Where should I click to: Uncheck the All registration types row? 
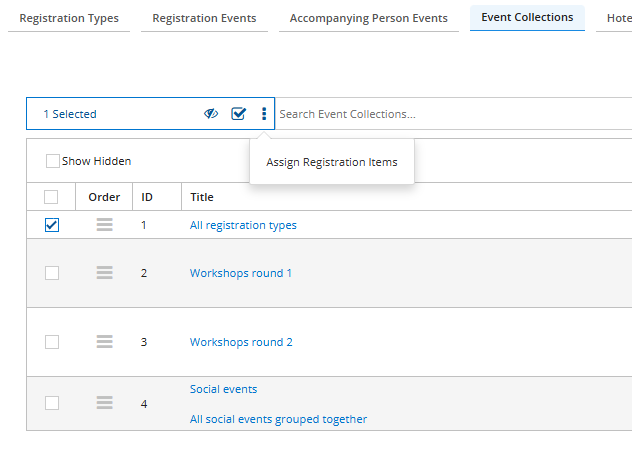[x=52, y=225]
